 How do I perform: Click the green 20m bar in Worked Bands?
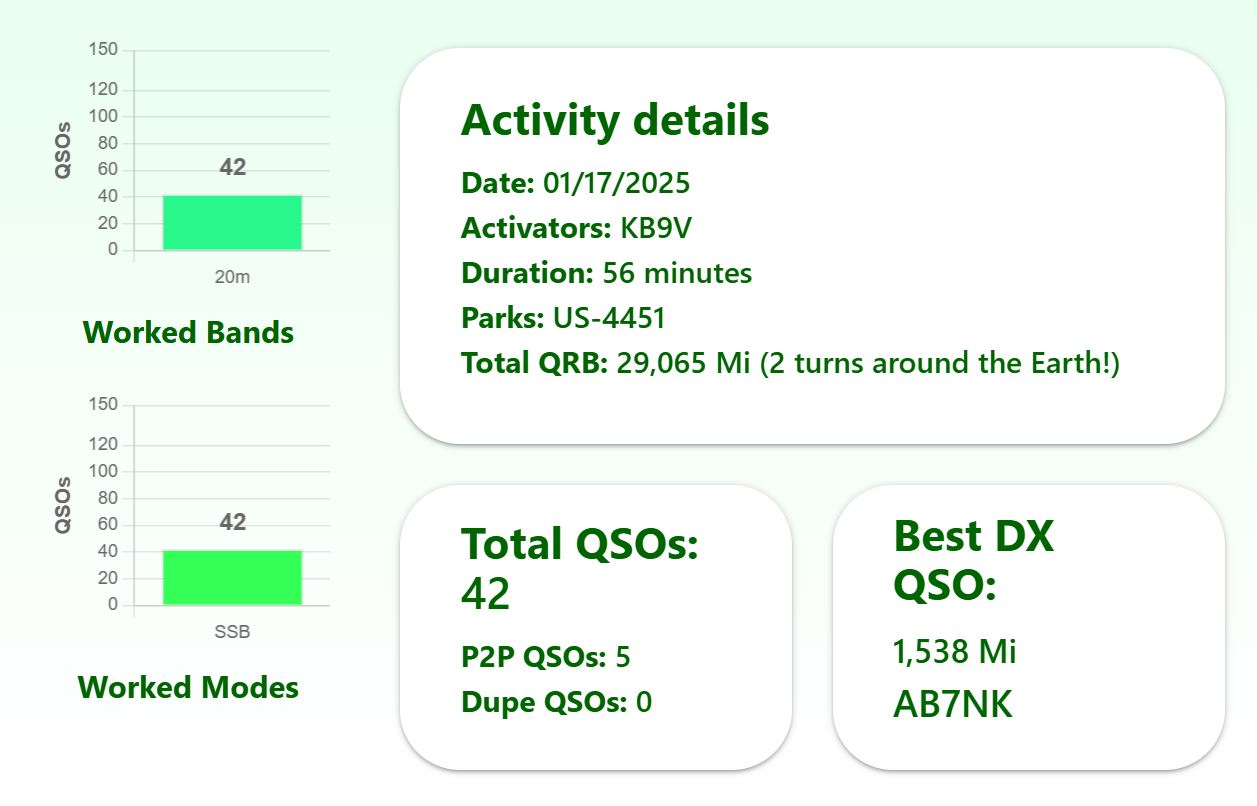coord(232,223)
